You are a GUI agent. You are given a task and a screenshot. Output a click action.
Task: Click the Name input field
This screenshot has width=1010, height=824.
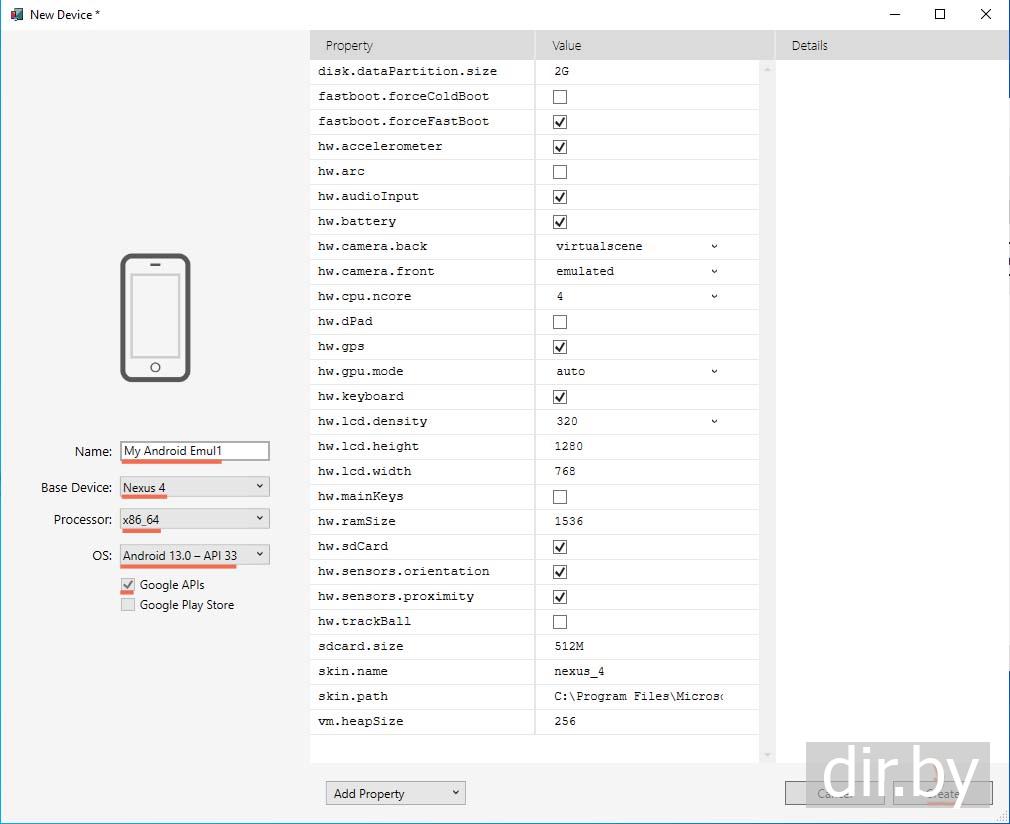coord(195,451)
